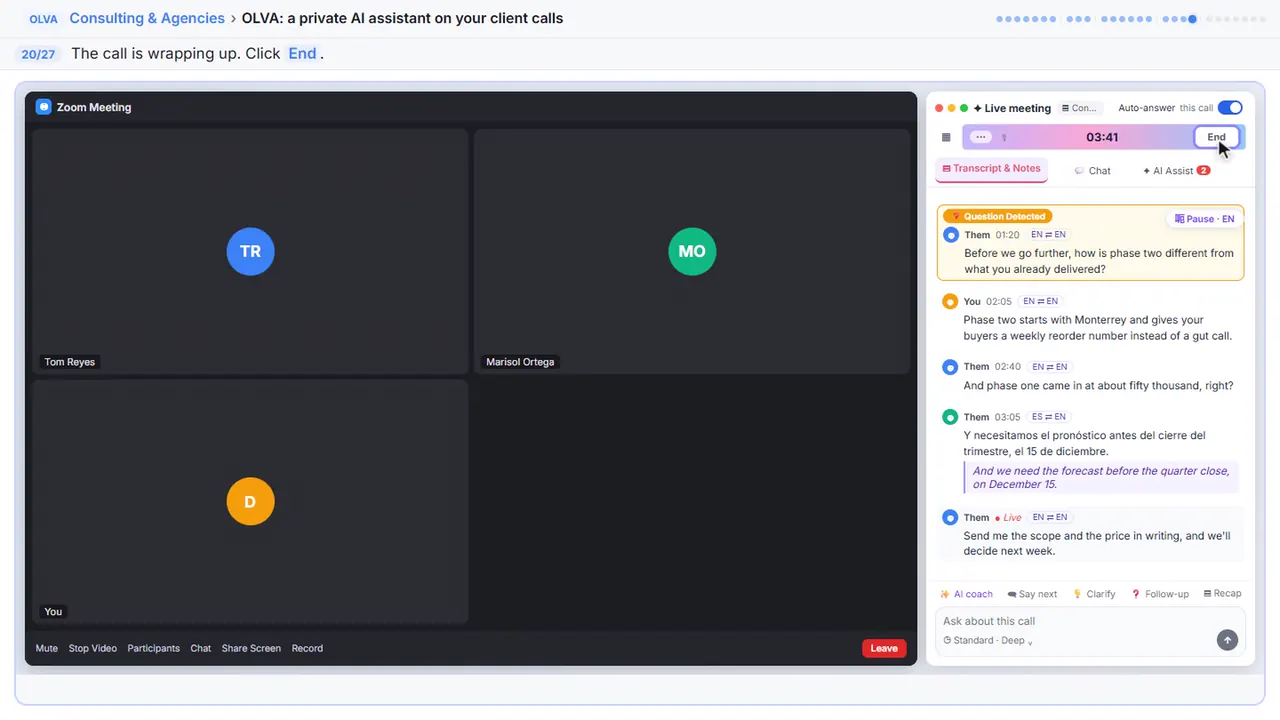Open Participants in Zoom Meeting toolbar
This screenshot has height=720, width=1280.
click(154, 648)
